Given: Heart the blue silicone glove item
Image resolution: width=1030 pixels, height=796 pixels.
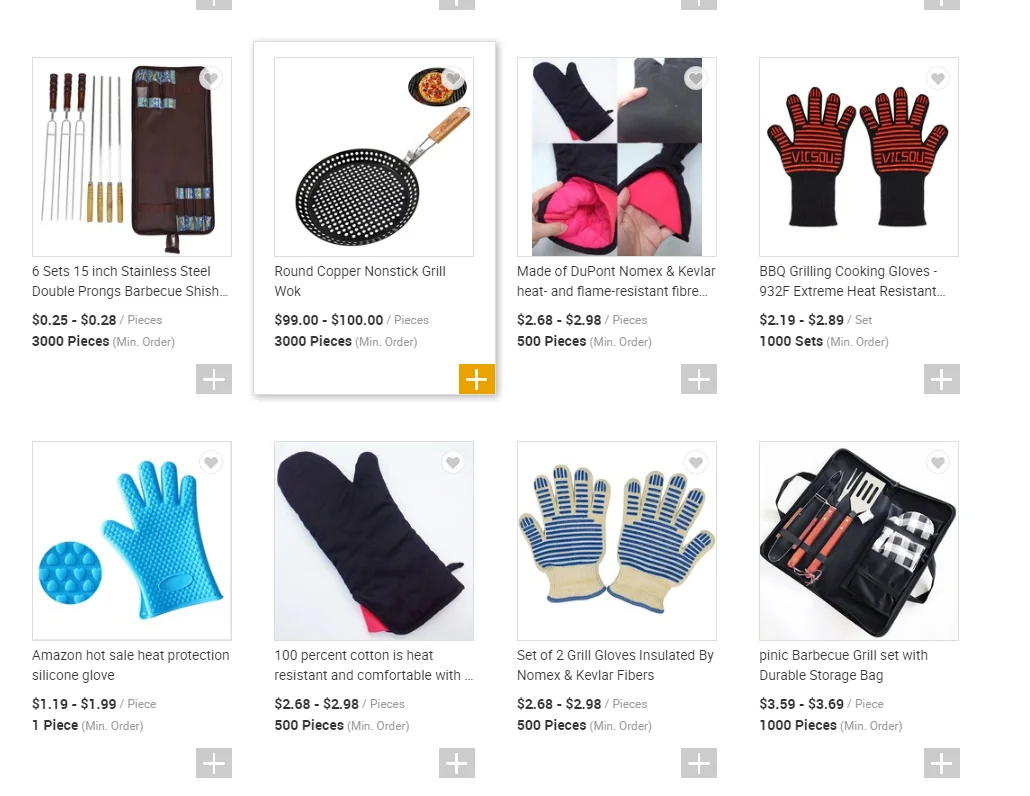Looking at the screenshot, I should tap(210, 462).
